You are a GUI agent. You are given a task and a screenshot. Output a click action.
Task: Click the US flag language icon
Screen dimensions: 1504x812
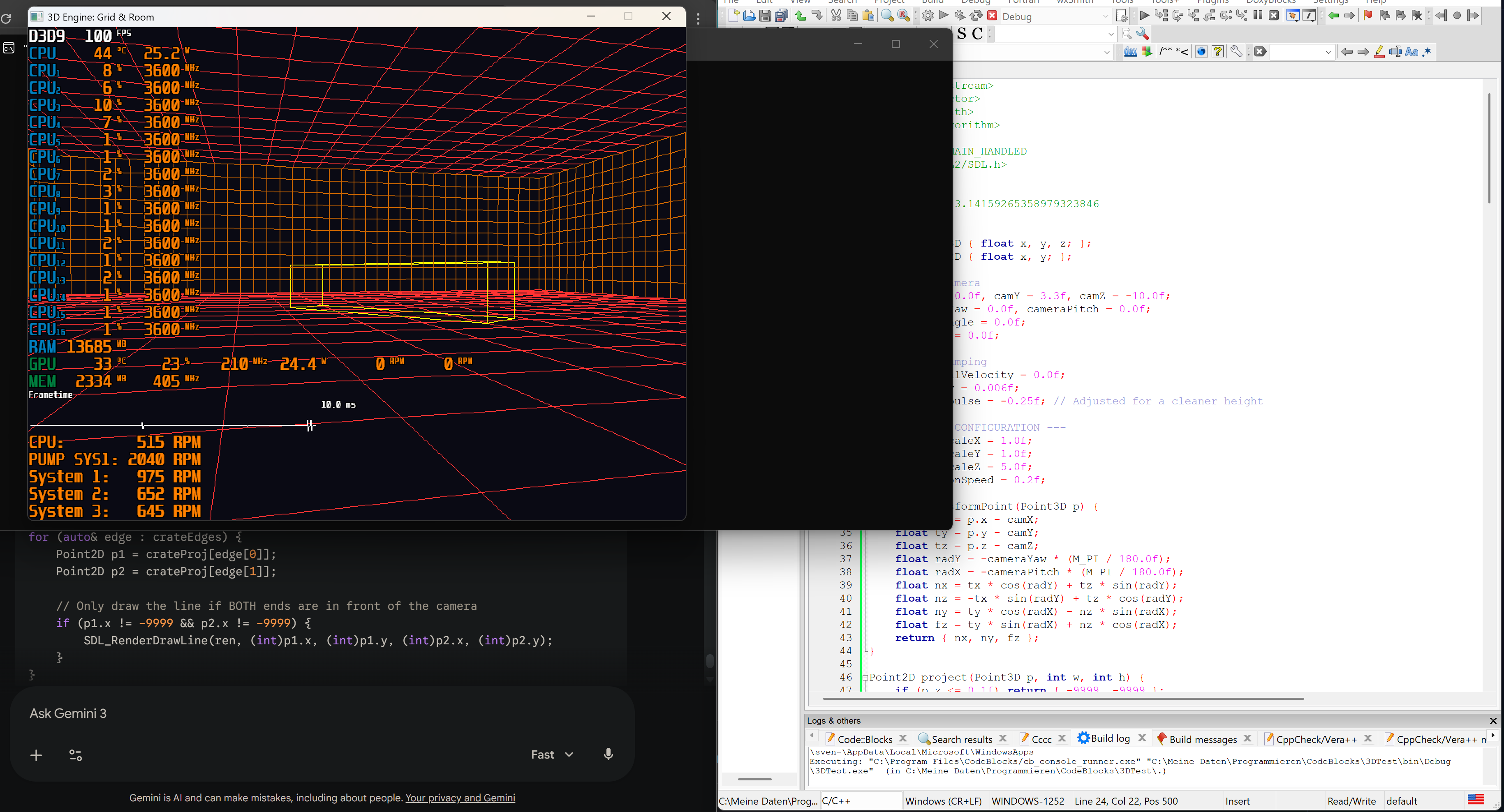tap(1475, 799)
